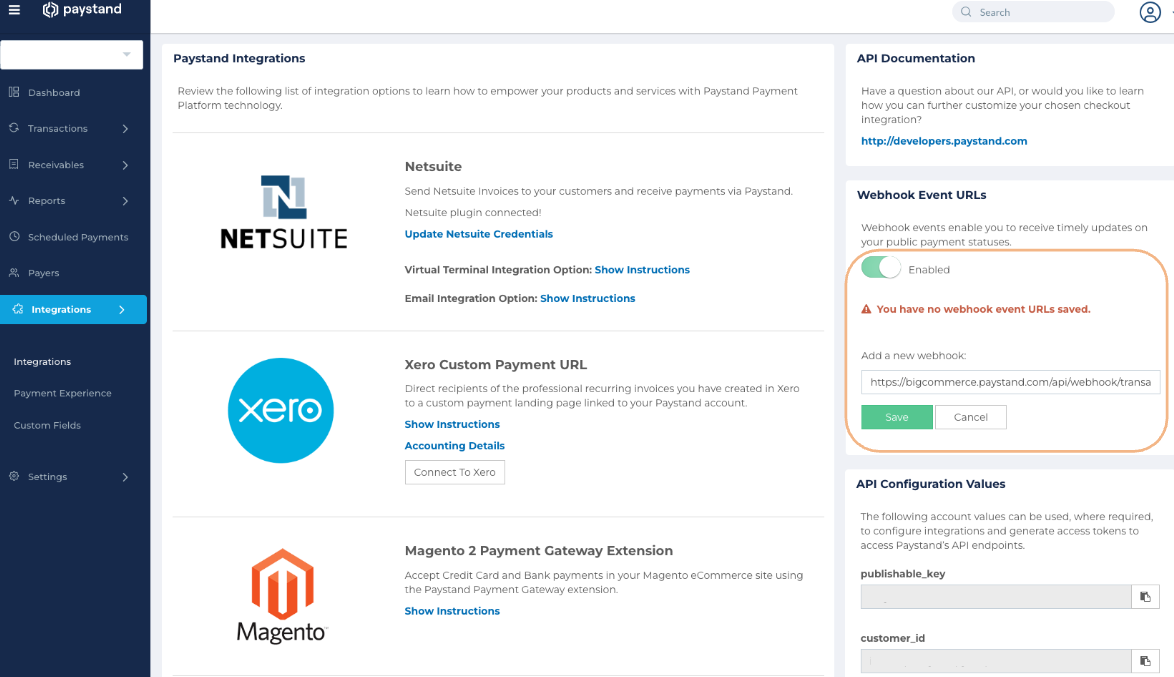This screenshot has height=677, width=1174.
Task: Select the Dashboard icon in sidebar
Action: coord(13,92)
